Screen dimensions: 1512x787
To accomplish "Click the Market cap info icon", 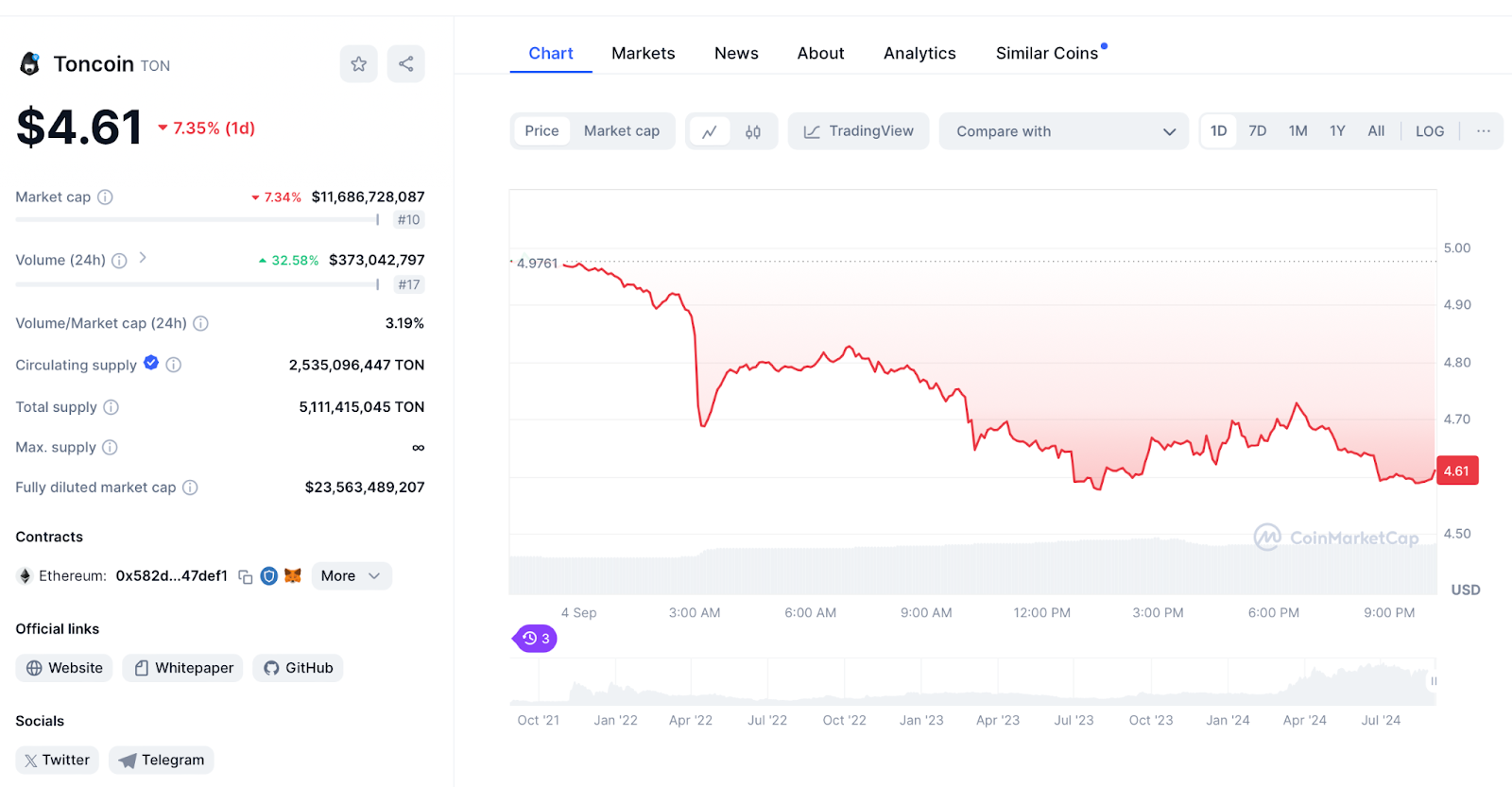I will click(106, 197).
